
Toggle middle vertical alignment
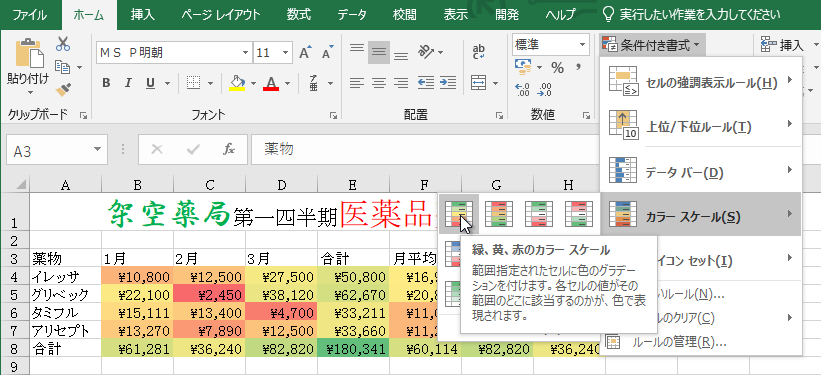(x=379, y=52)
